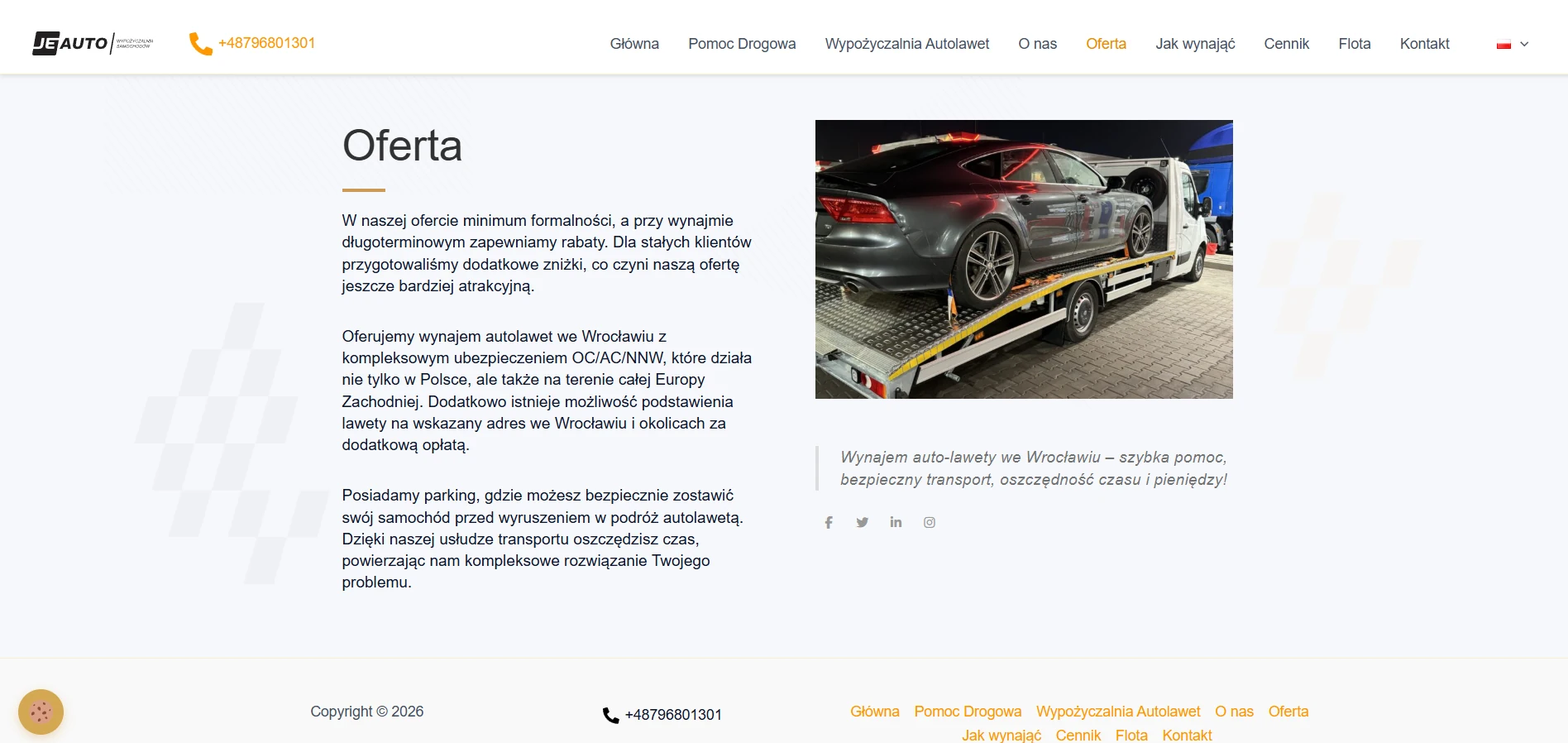The image size is (1568, 743).
Task: Click paragraph starting 'Oferujemy wynajem autolawet'
Action: (x=547, y=391)
